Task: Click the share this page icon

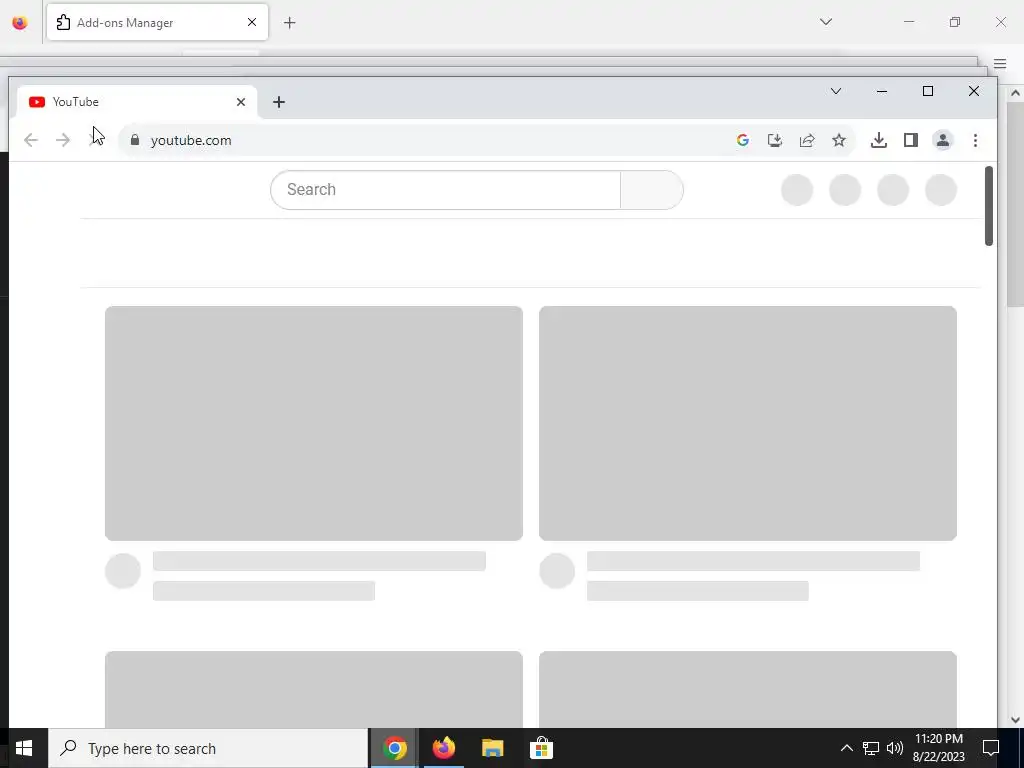Action: 807,140
